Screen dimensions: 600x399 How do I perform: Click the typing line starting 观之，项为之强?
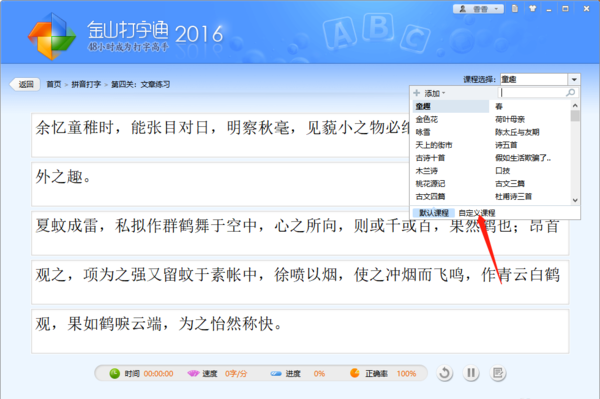pos(300,282)
